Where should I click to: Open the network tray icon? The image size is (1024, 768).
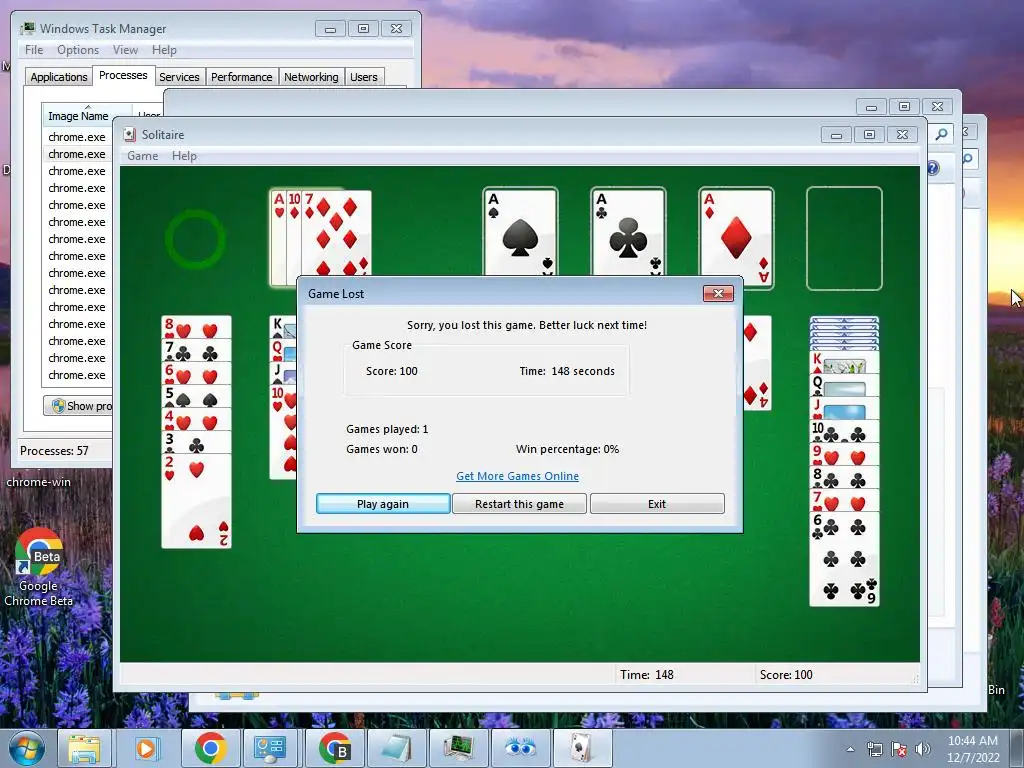point(874,749)
